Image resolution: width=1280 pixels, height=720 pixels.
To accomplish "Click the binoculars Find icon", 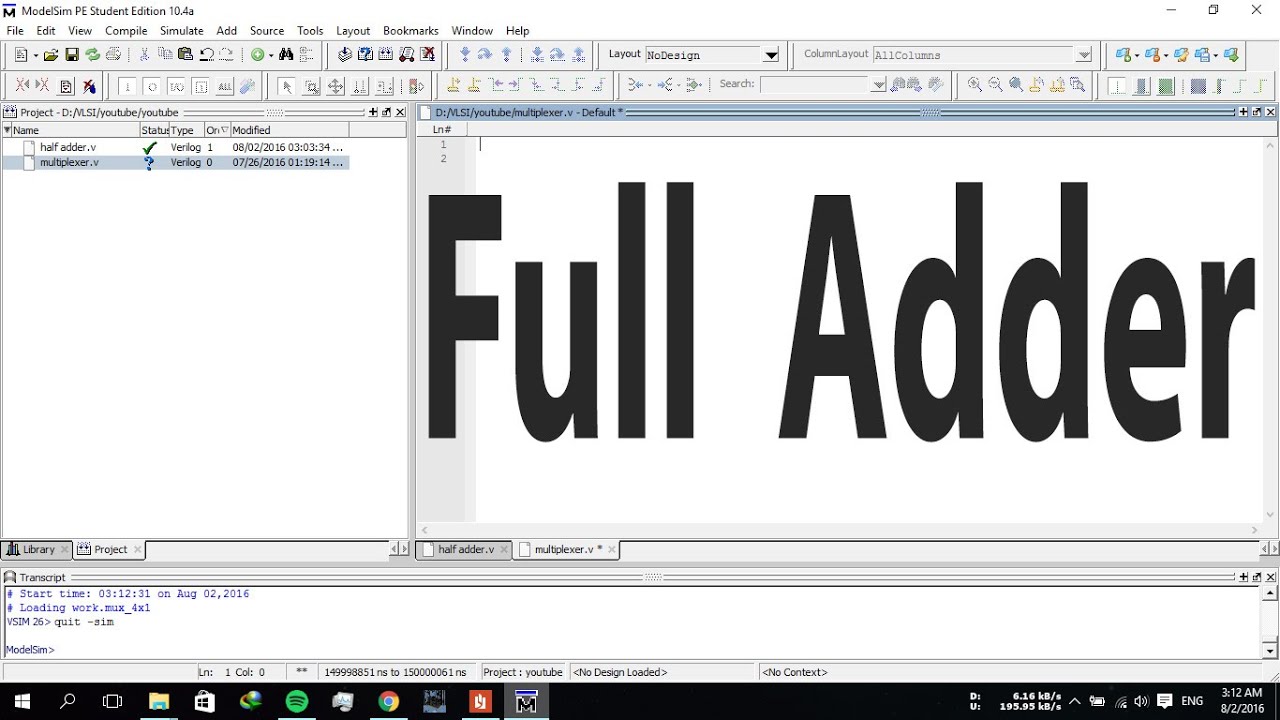I will click(x=286, y=55).
